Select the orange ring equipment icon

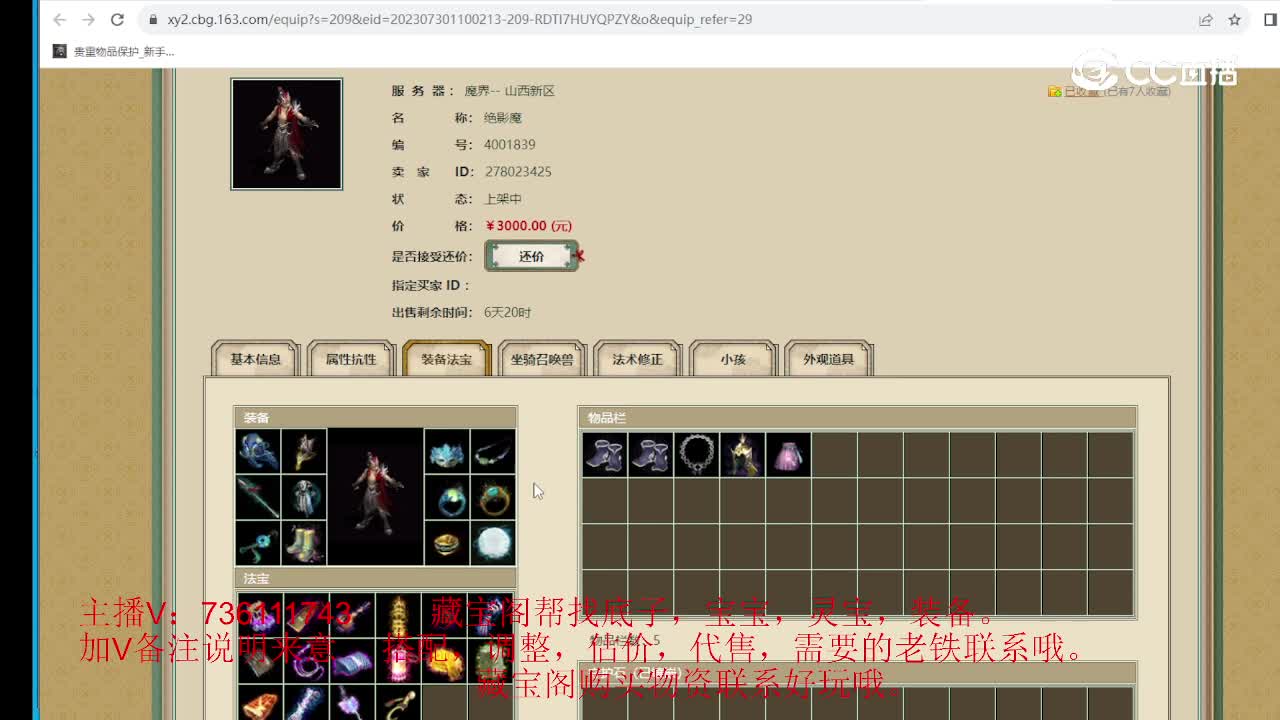tap(495, 497)
